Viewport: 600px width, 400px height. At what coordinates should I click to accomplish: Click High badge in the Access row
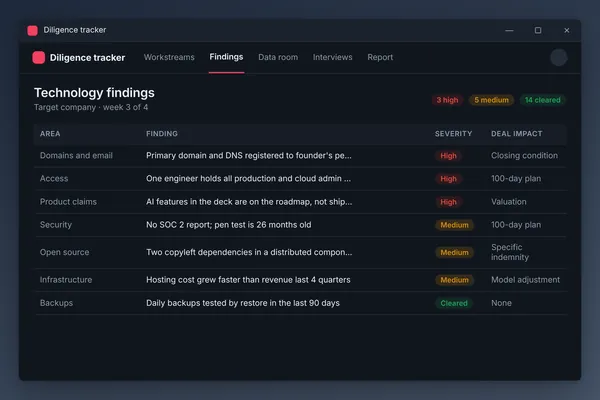click(x=448, y=179)
